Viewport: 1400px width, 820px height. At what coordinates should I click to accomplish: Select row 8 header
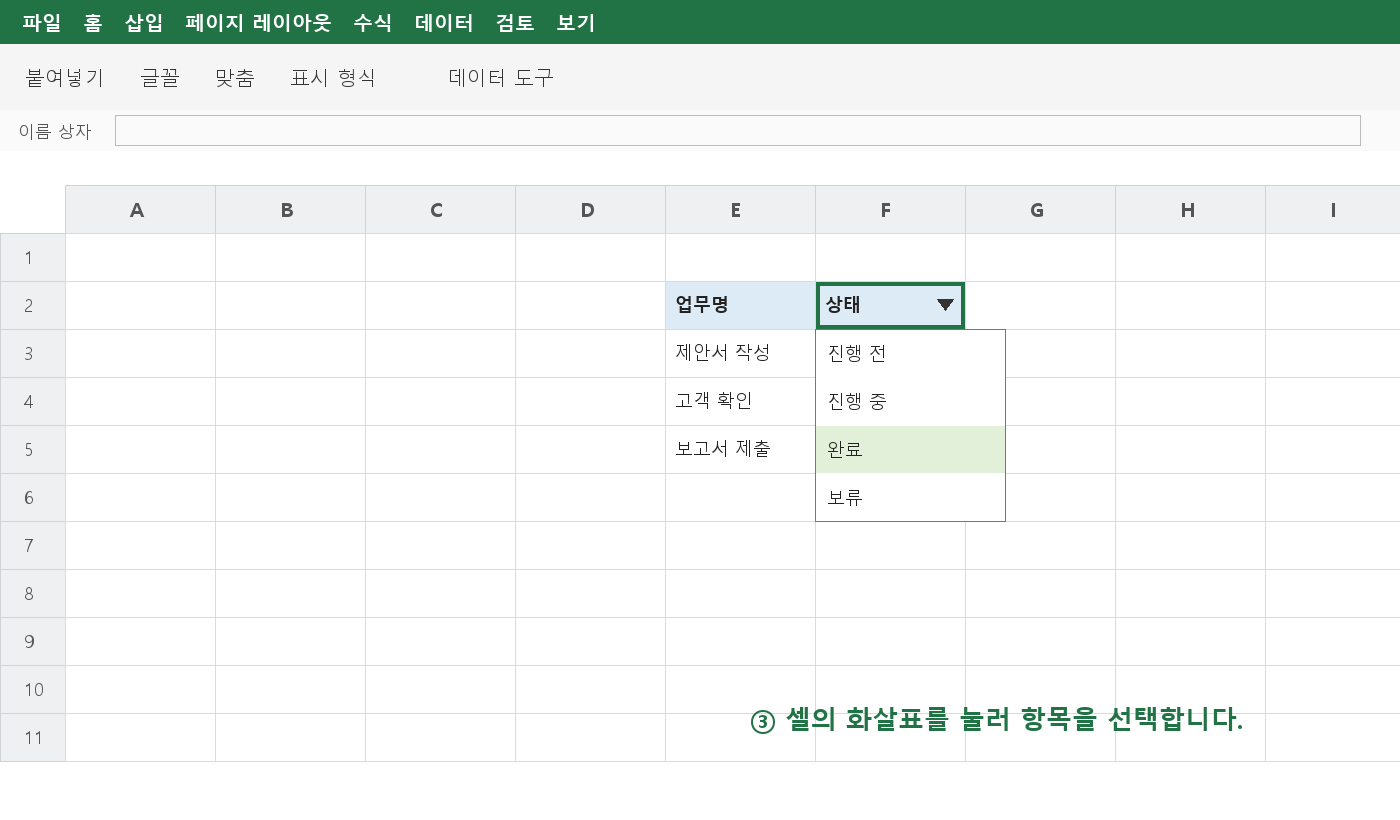coord(33,594)
